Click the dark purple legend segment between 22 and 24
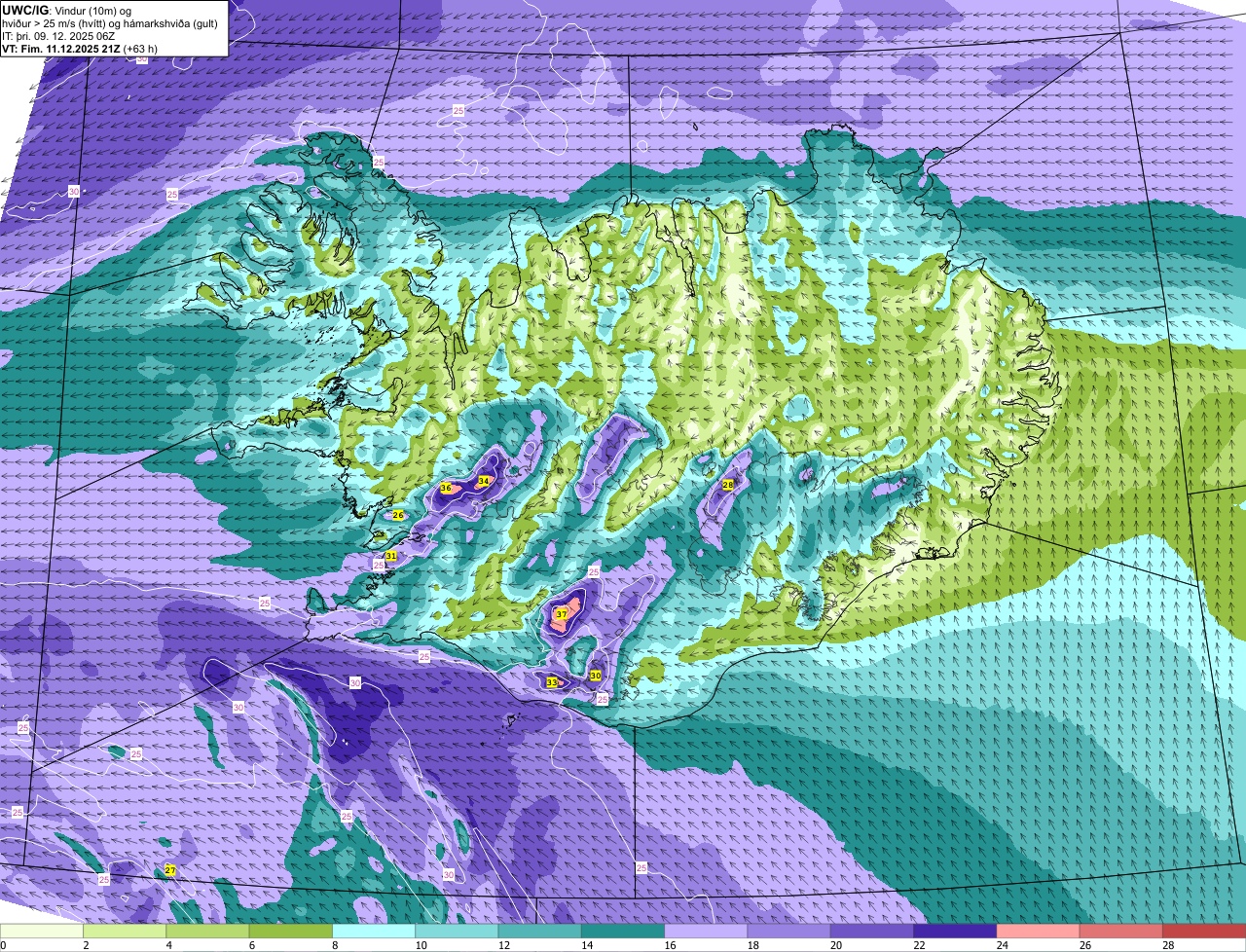This screenshot has height=952, width=1246. (x=955, y=931)
